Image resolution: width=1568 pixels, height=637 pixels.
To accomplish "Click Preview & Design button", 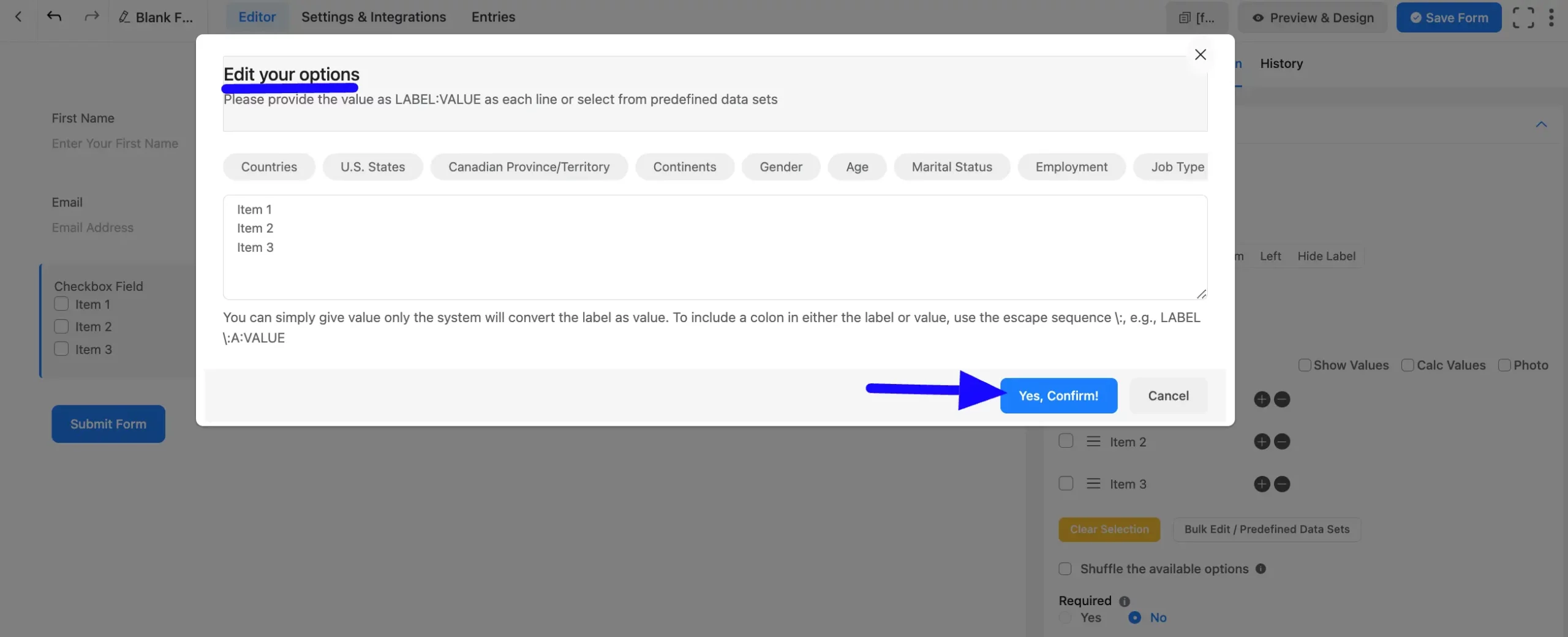I will tap(1313, 18).
